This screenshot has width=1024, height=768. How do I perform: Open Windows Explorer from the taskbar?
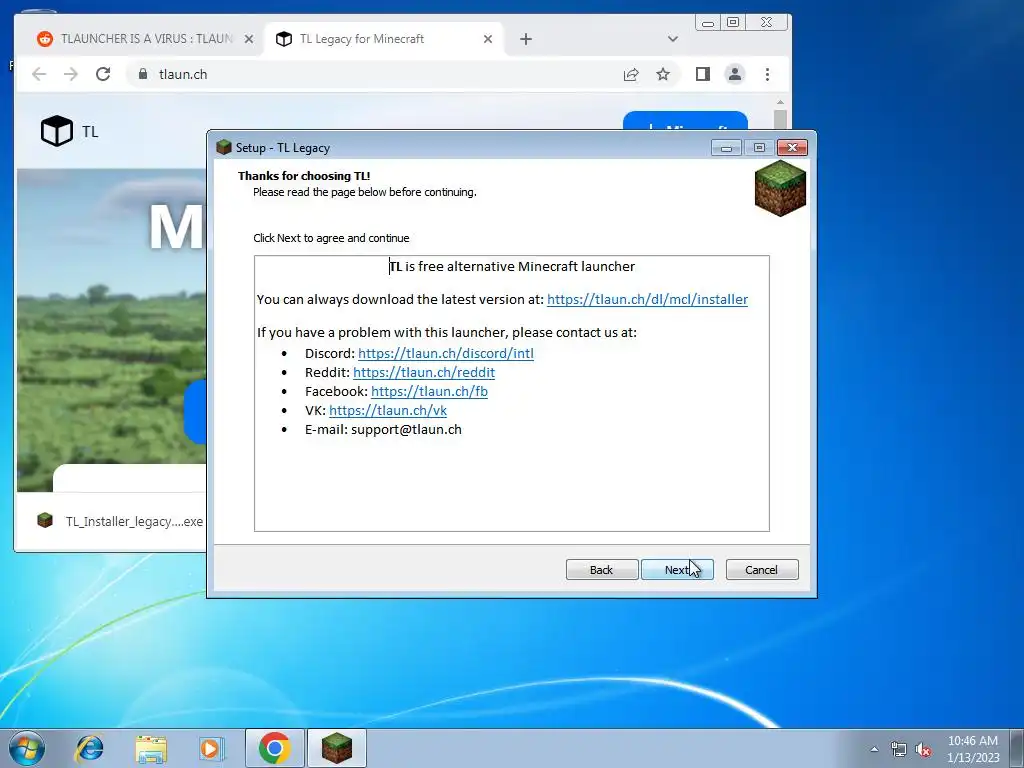click(x=151, y=748)
